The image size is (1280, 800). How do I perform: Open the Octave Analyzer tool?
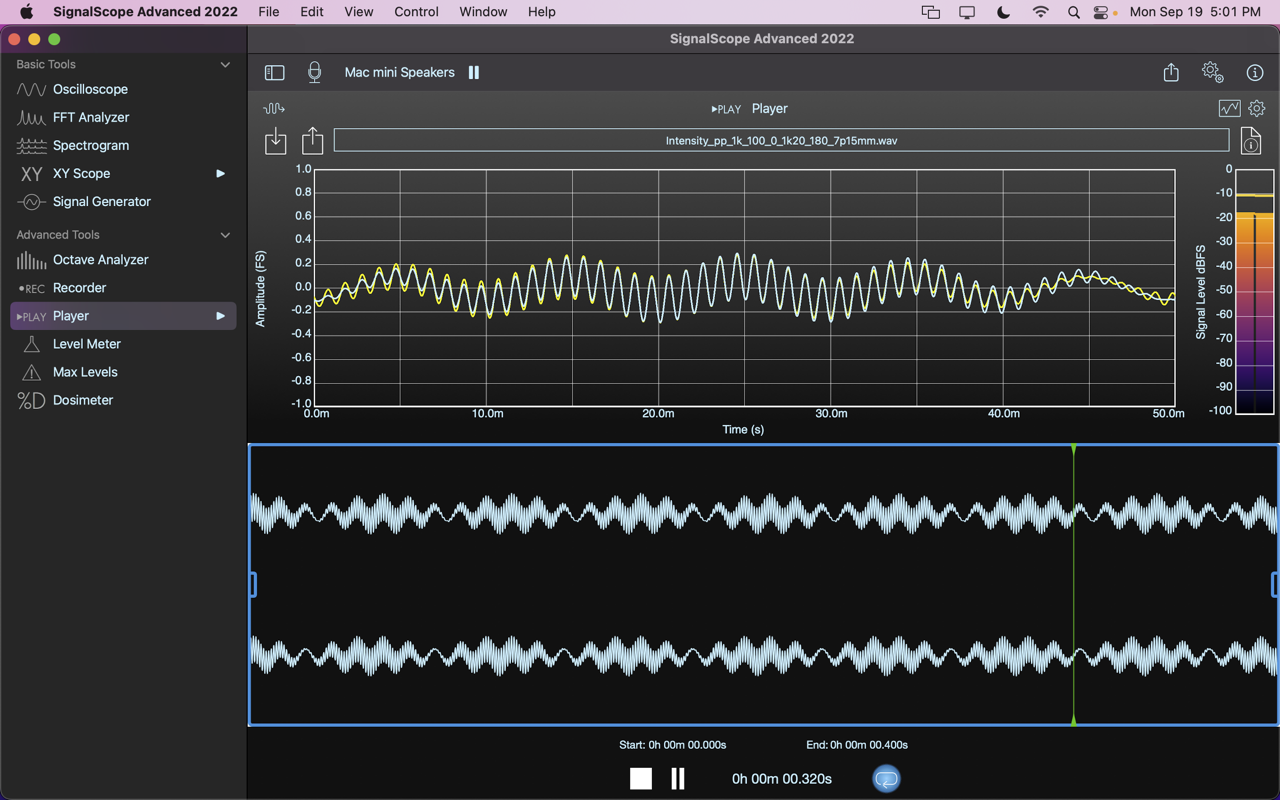(x=100, y=259)
